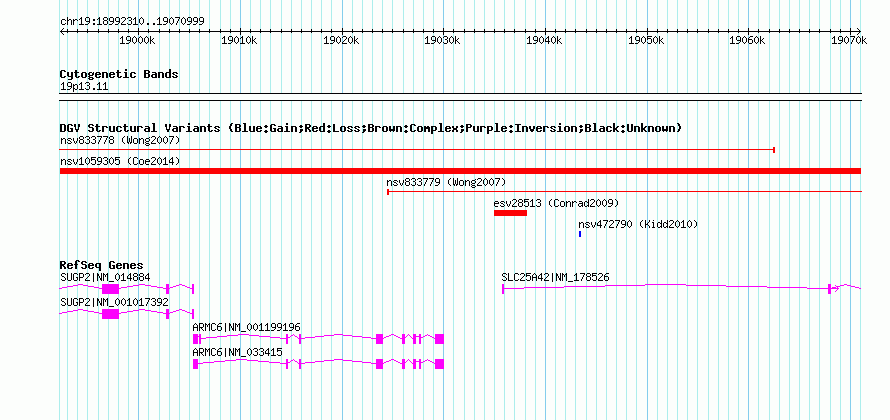Open the SUGP2|NM_014884 gene label

click(x=105, y=277)
